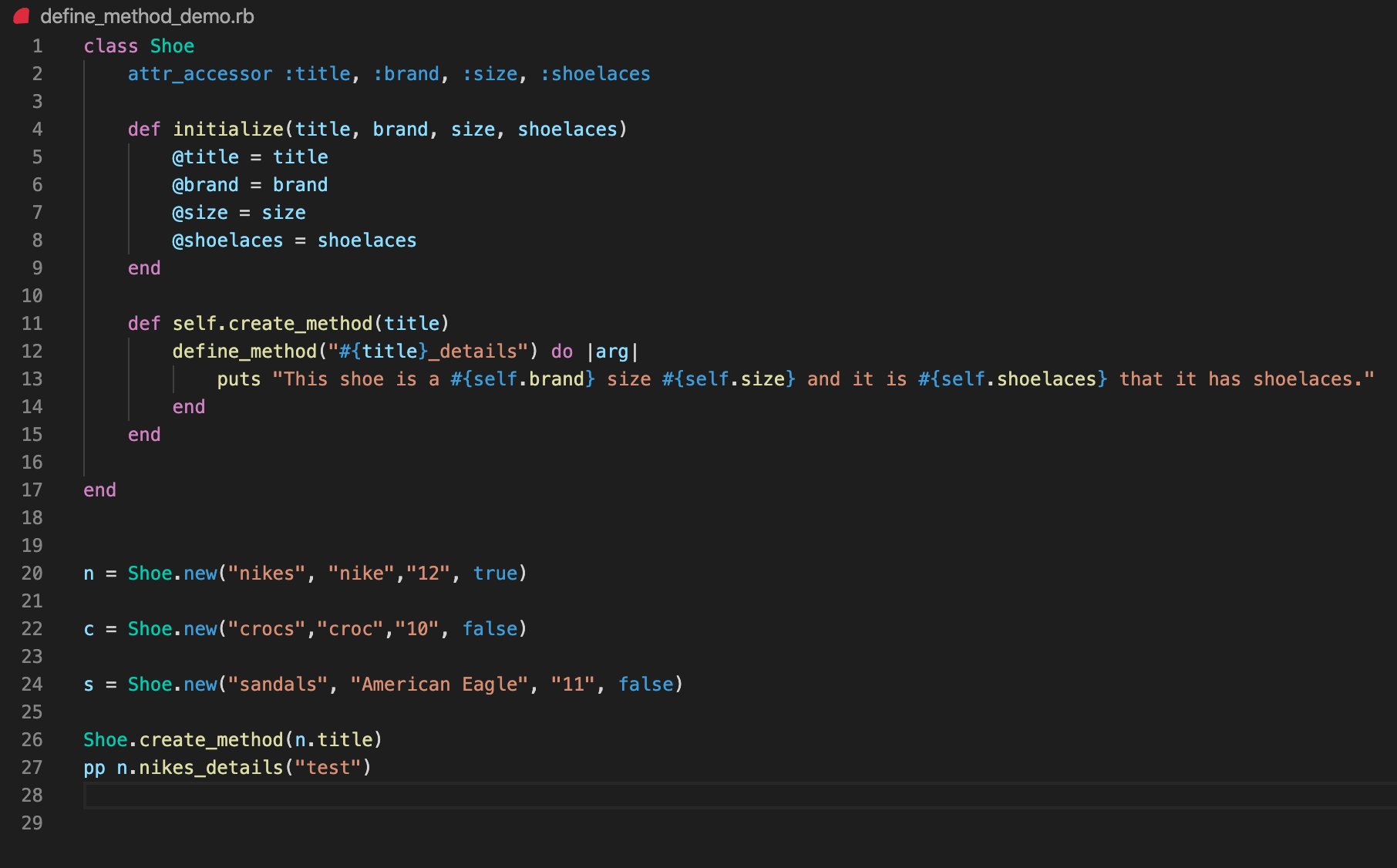Click self.create_method definition on line 11

pyautogui.click(x=273, y=323)
